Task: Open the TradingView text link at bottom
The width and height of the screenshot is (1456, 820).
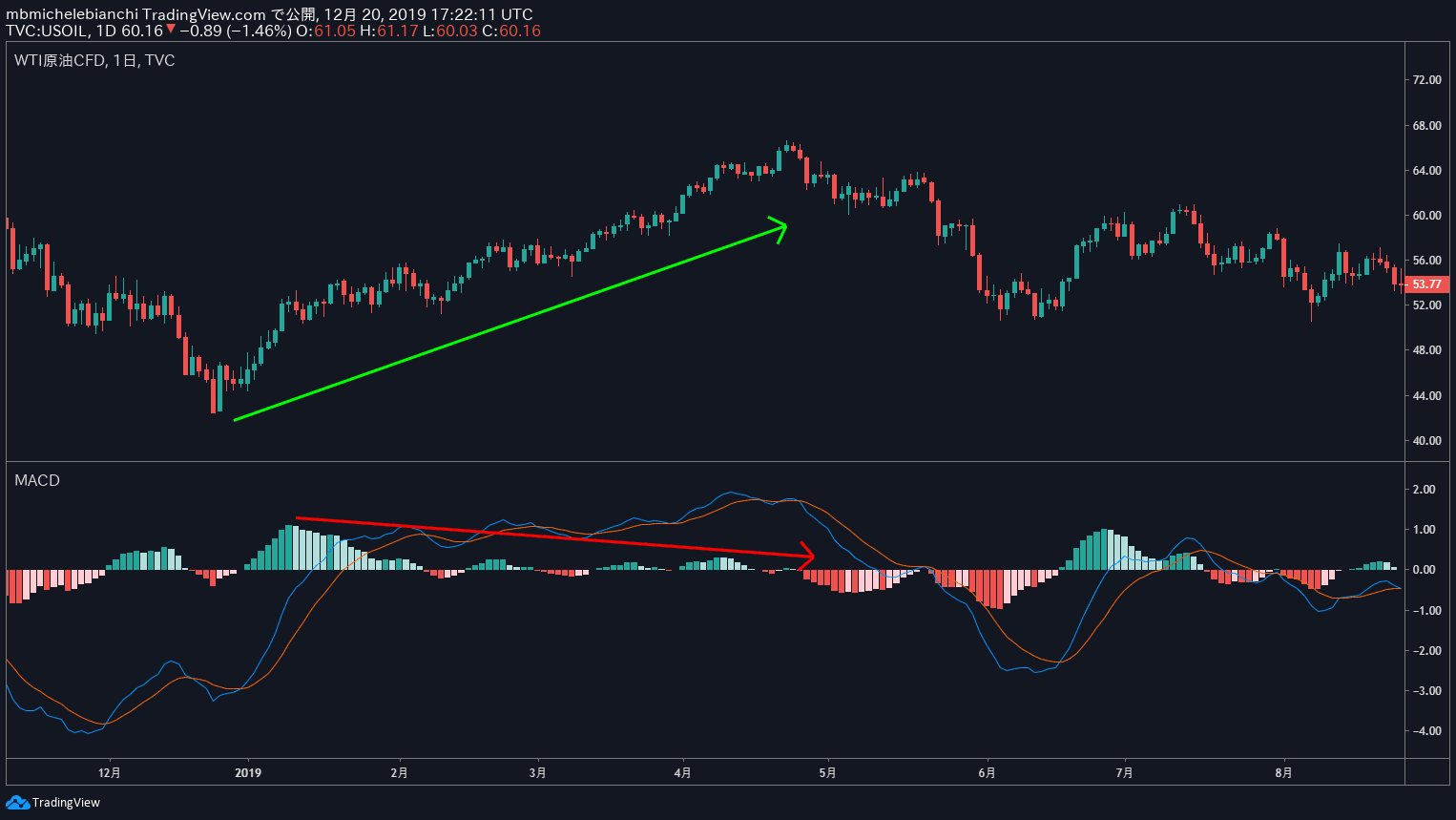Action: [x=66, y=802]
